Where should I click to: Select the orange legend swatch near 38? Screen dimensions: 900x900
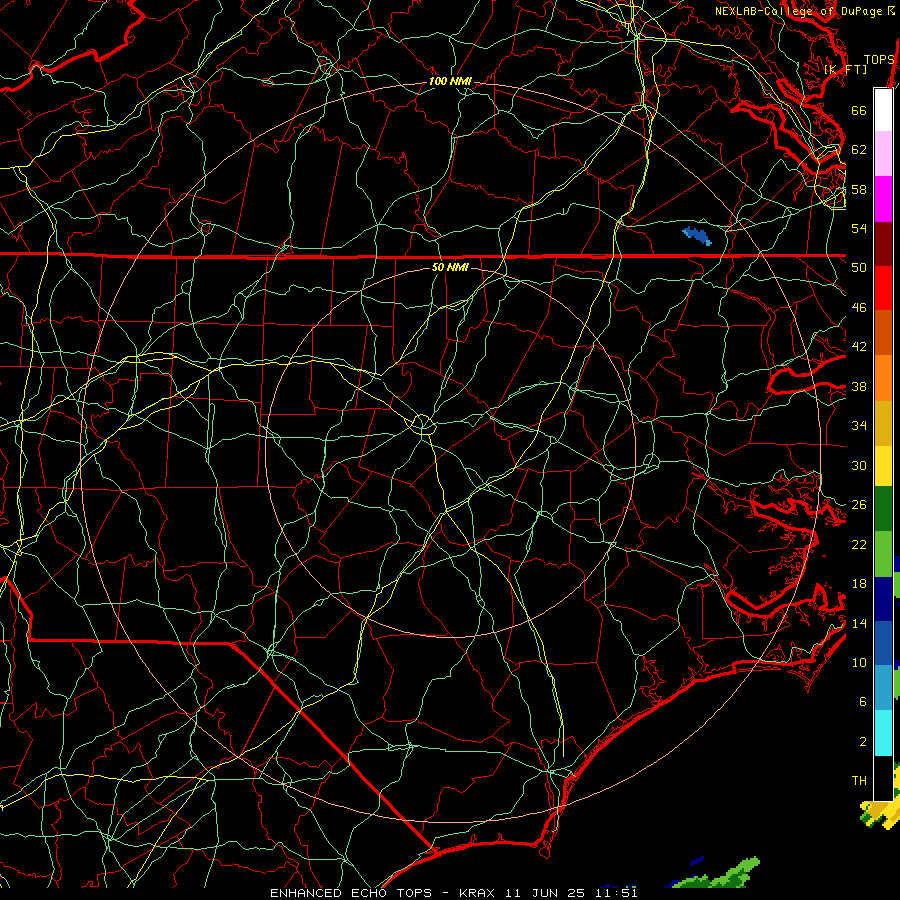(x=883, y=378)
